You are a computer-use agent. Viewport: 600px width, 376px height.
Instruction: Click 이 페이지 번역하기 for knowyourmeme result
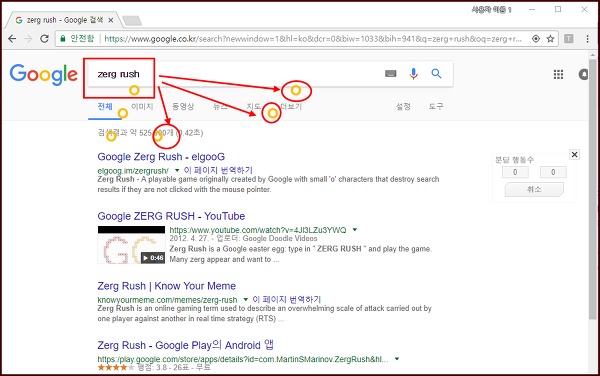[287, 299]
